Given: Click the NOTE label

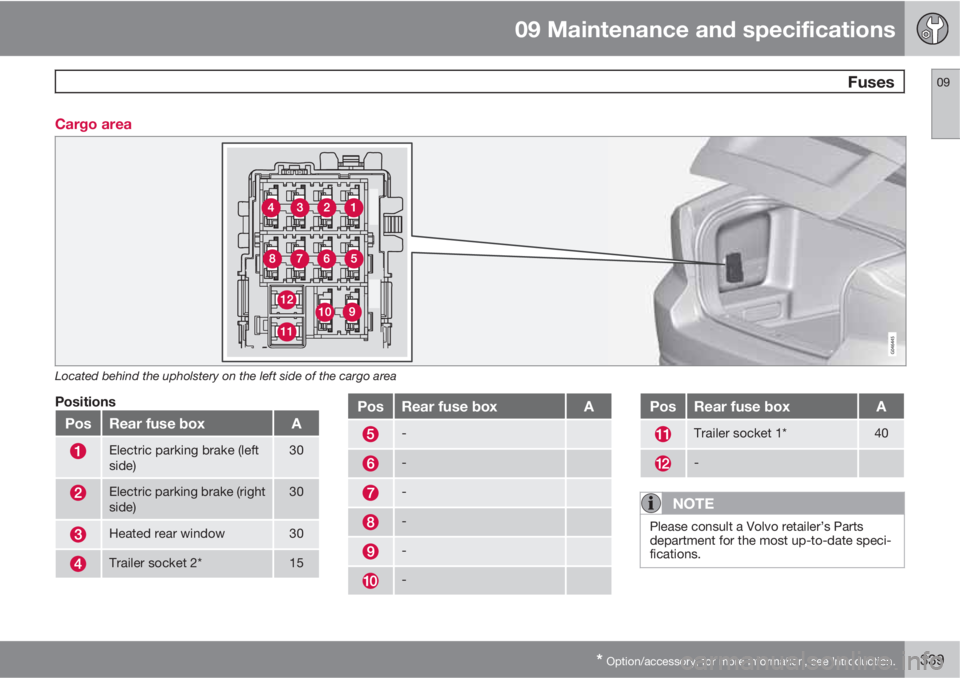Looking at the screenshot, I should tap(693, 503).
